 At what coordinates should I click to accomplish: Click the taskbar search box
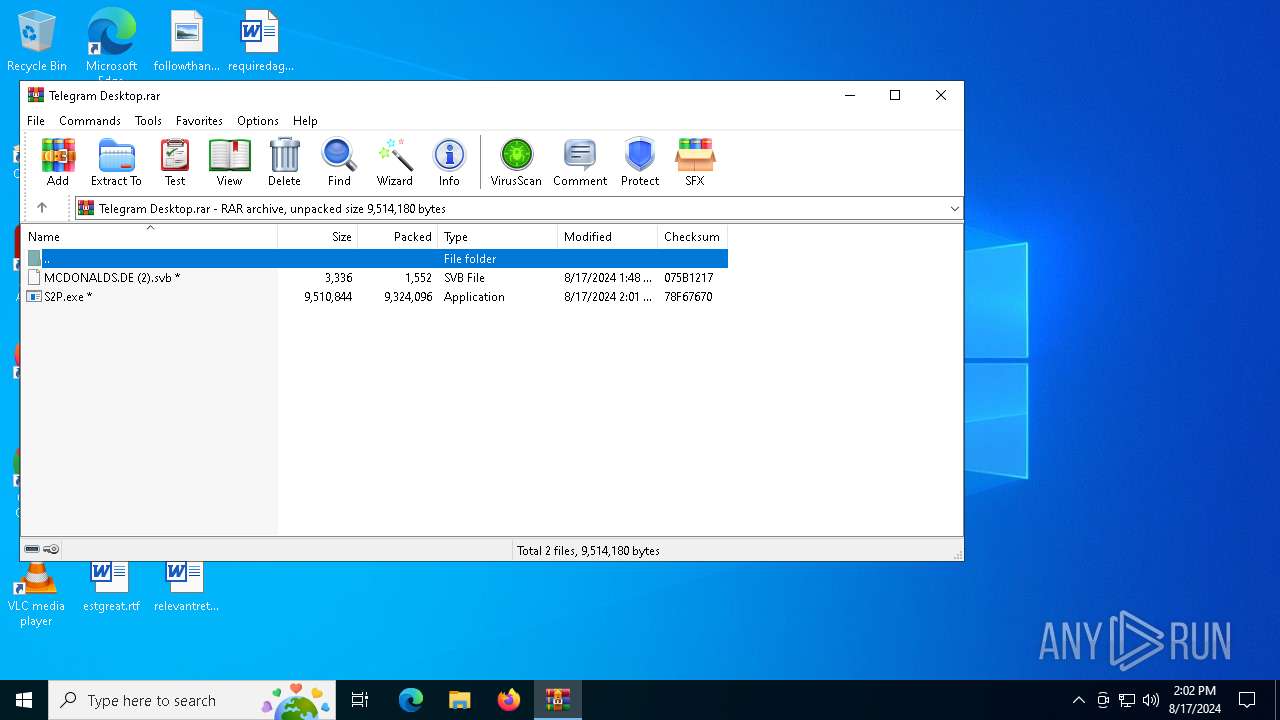click(x=192, y=700)
